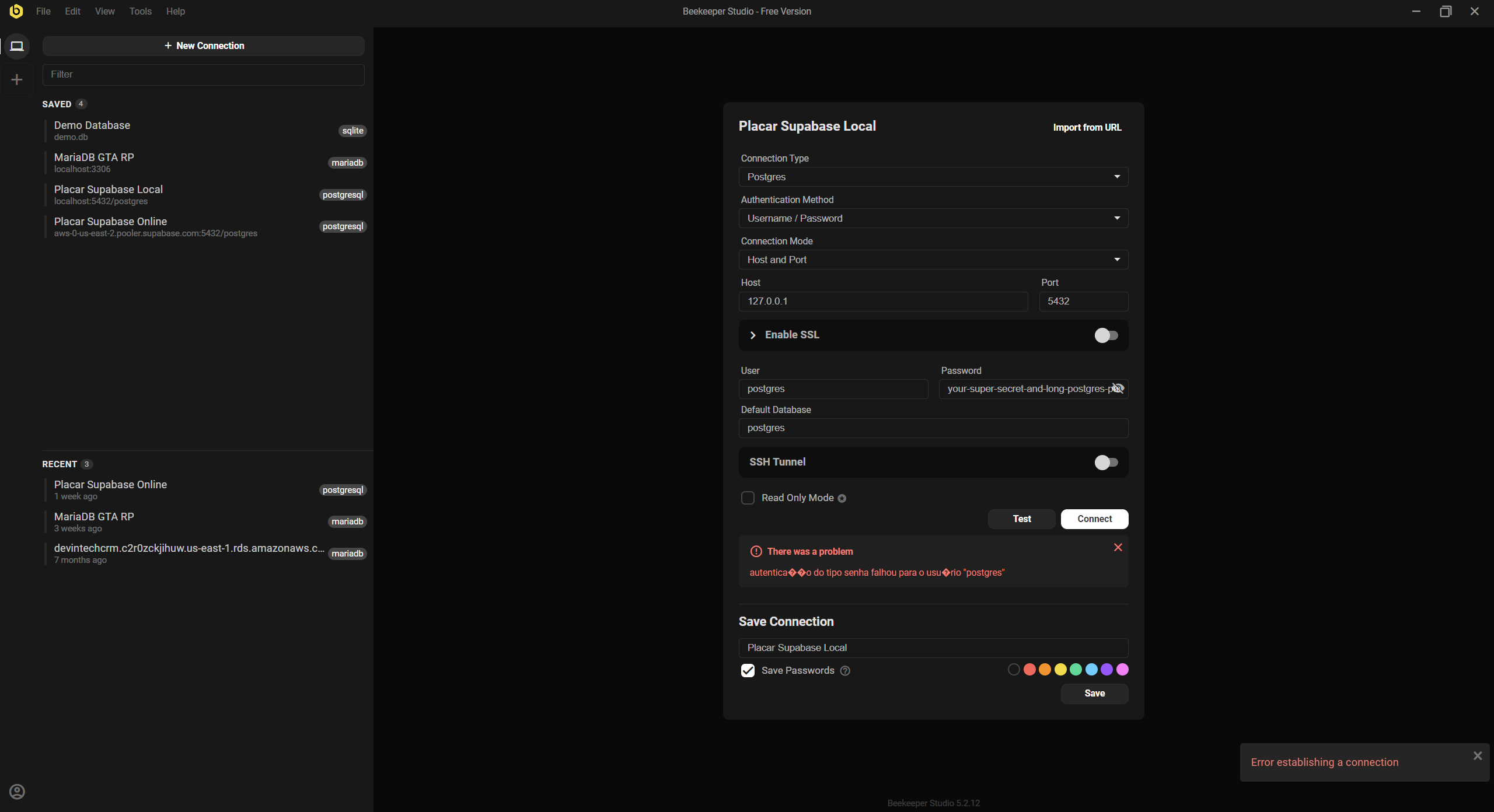The height and width of the screenshot is (812, 1494).
Task: Open saved Placar Supabase Local connection
Action: (205, 195)
